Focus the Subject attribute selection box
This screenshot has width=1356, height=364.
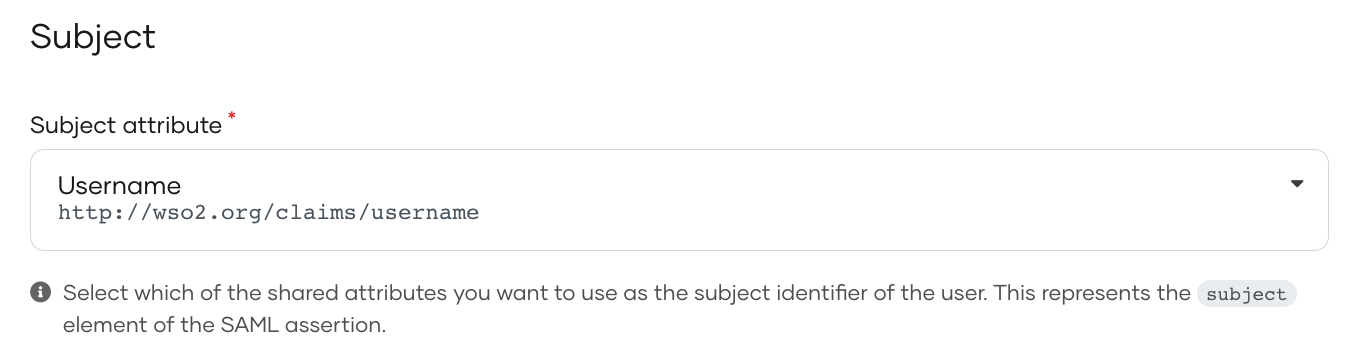(x=679, y=200)
